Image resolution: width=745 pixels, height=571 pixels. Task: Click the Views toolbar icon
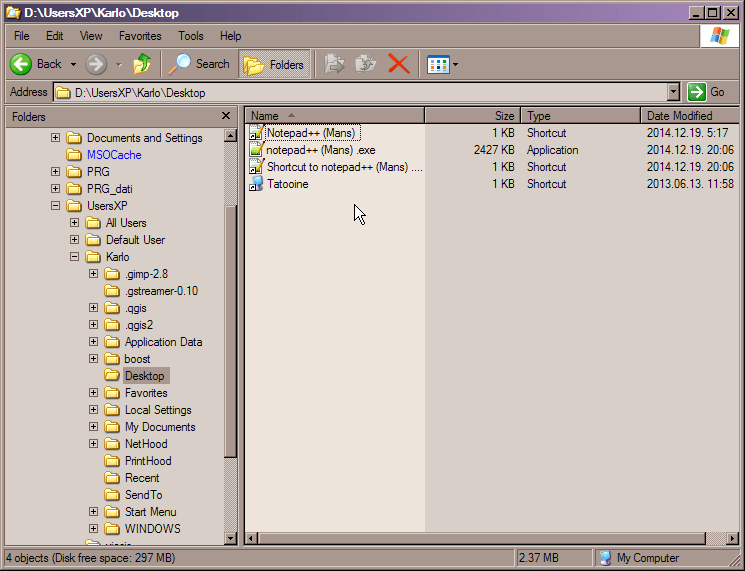pyautogui.click(x=438, y=65)
